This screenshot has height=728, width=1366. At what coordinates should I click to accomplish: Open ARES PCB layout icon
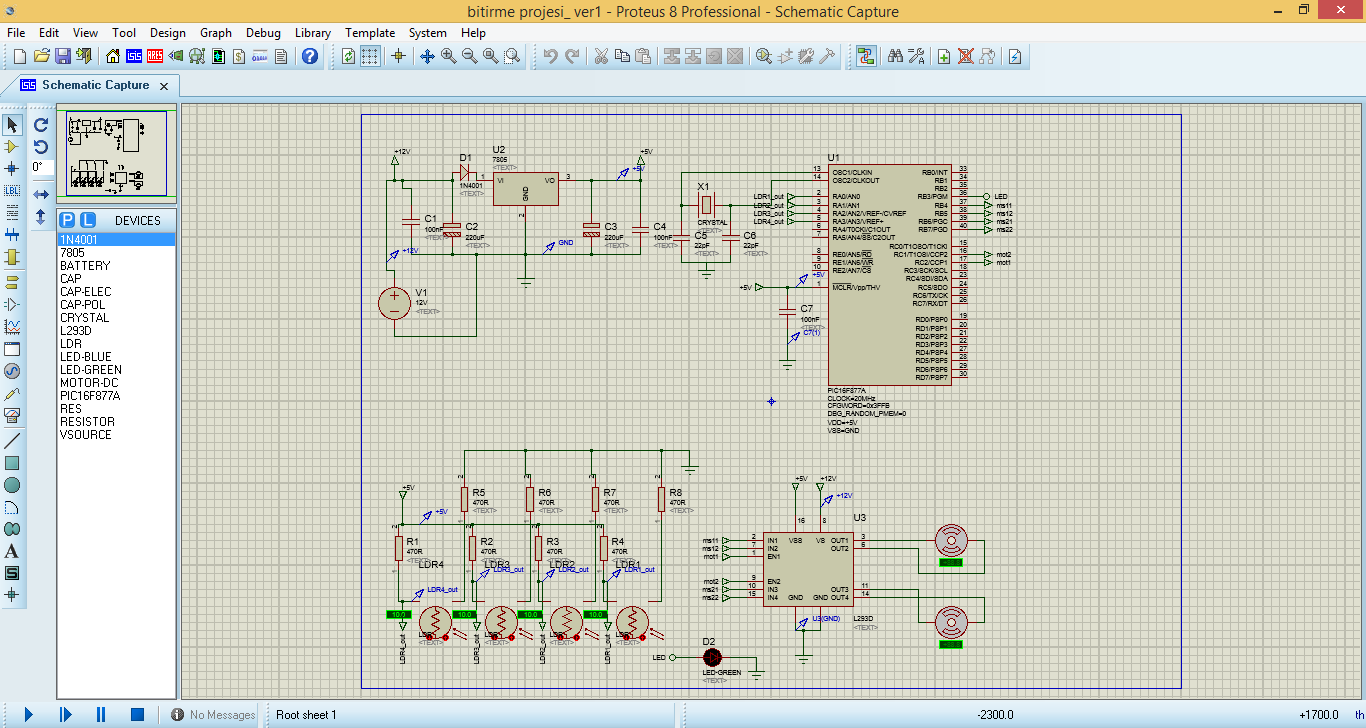[x=155, y=56]
